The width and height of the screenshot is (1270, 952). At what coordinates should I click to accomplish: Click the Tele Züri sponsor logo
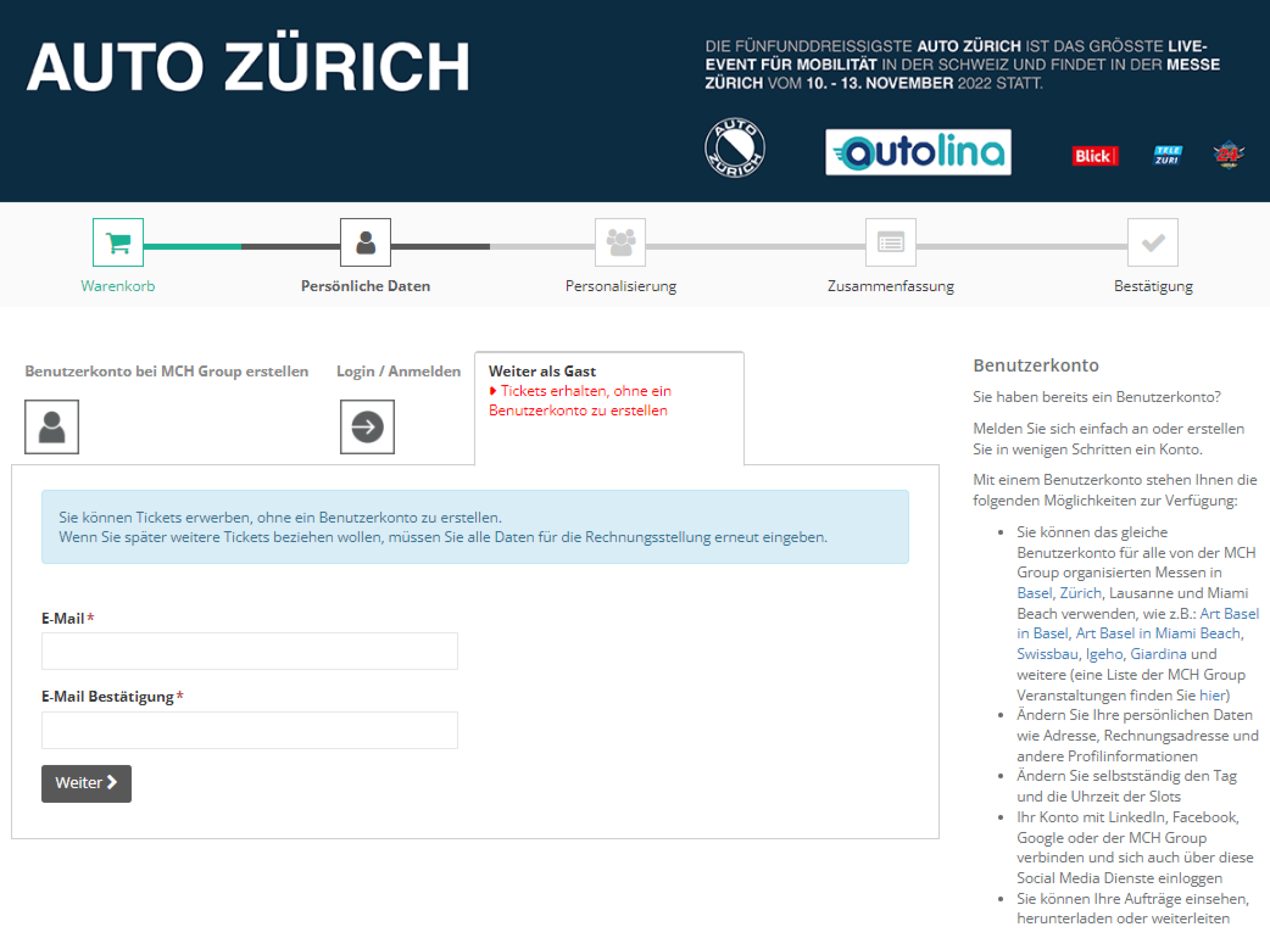[x=1168, y=155]
